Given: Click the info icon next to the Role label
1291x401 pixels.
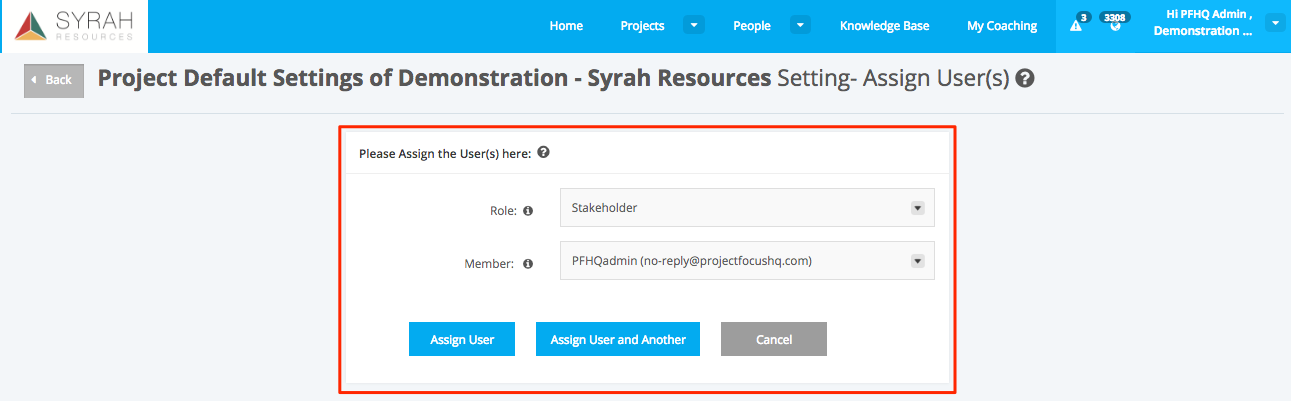Looking at the screenshot, I should point(528,211).
